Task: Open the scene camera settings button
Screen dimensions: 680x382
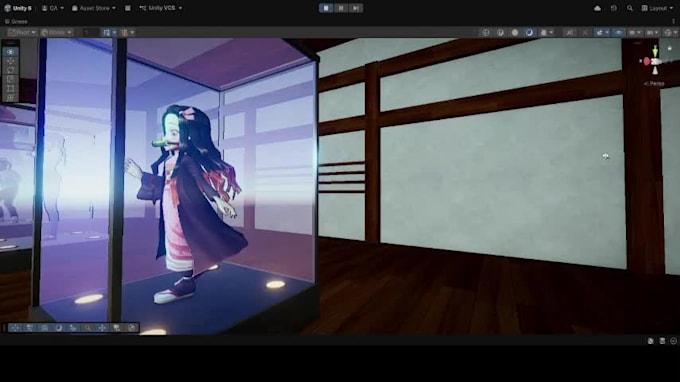Action: (x=652, y=33)
